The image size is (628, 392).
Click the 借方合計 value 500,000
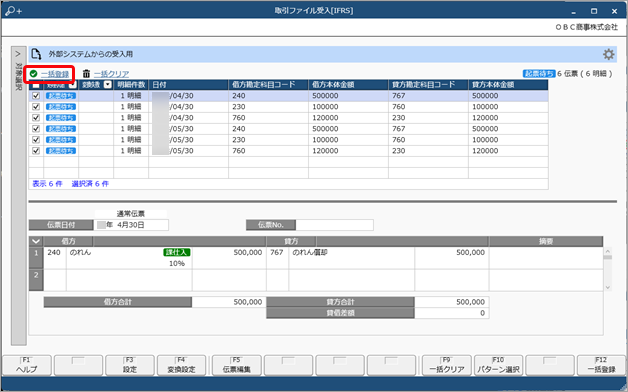click(x=248, y=302)
